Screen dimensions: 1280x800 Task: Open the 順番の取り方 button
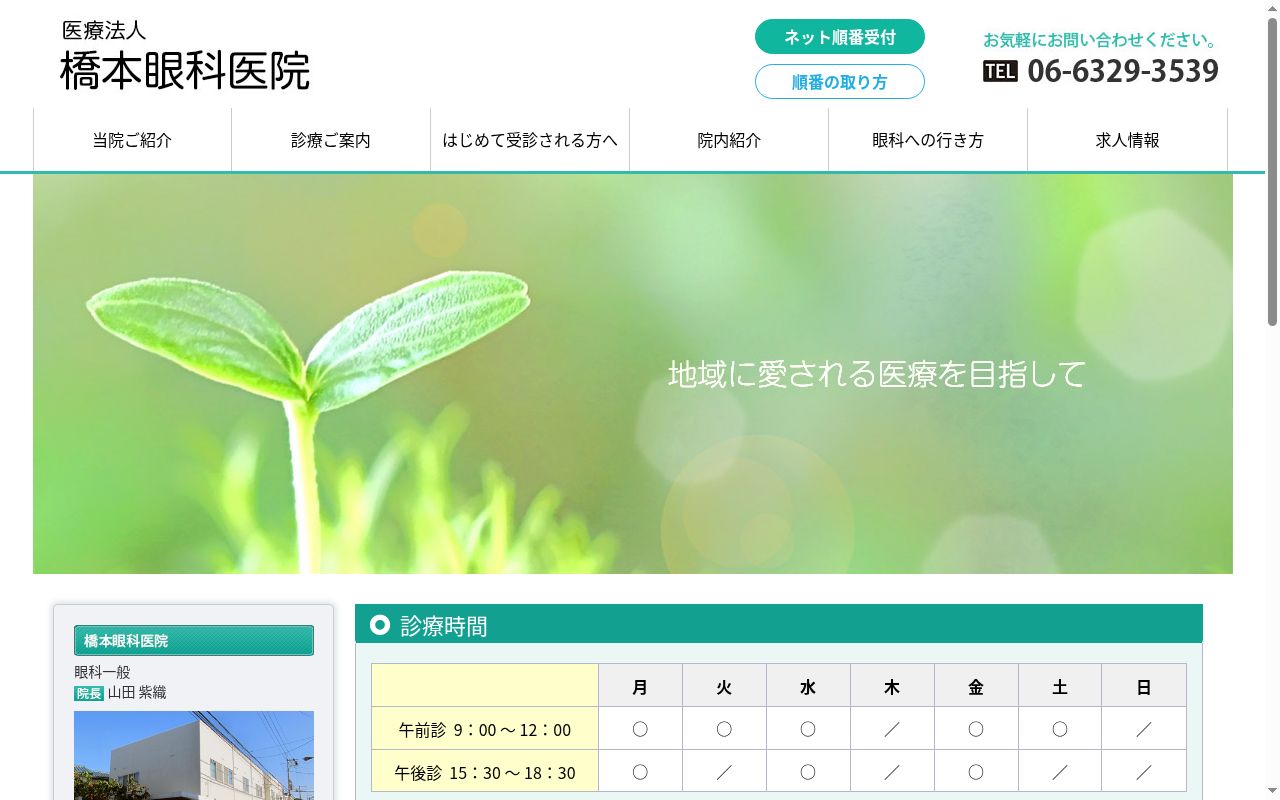[x=840, y=82]
